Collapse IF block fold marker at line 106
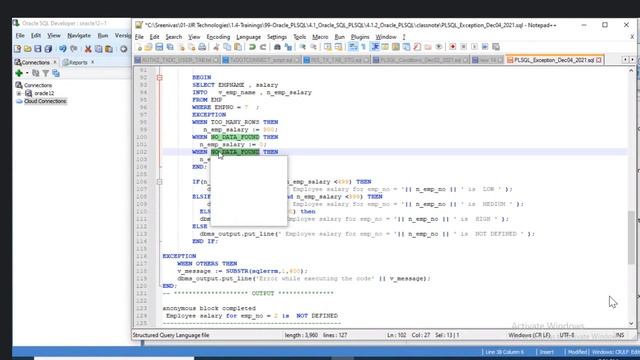Screen dimensions: 640x360 (x=160, y=182)
